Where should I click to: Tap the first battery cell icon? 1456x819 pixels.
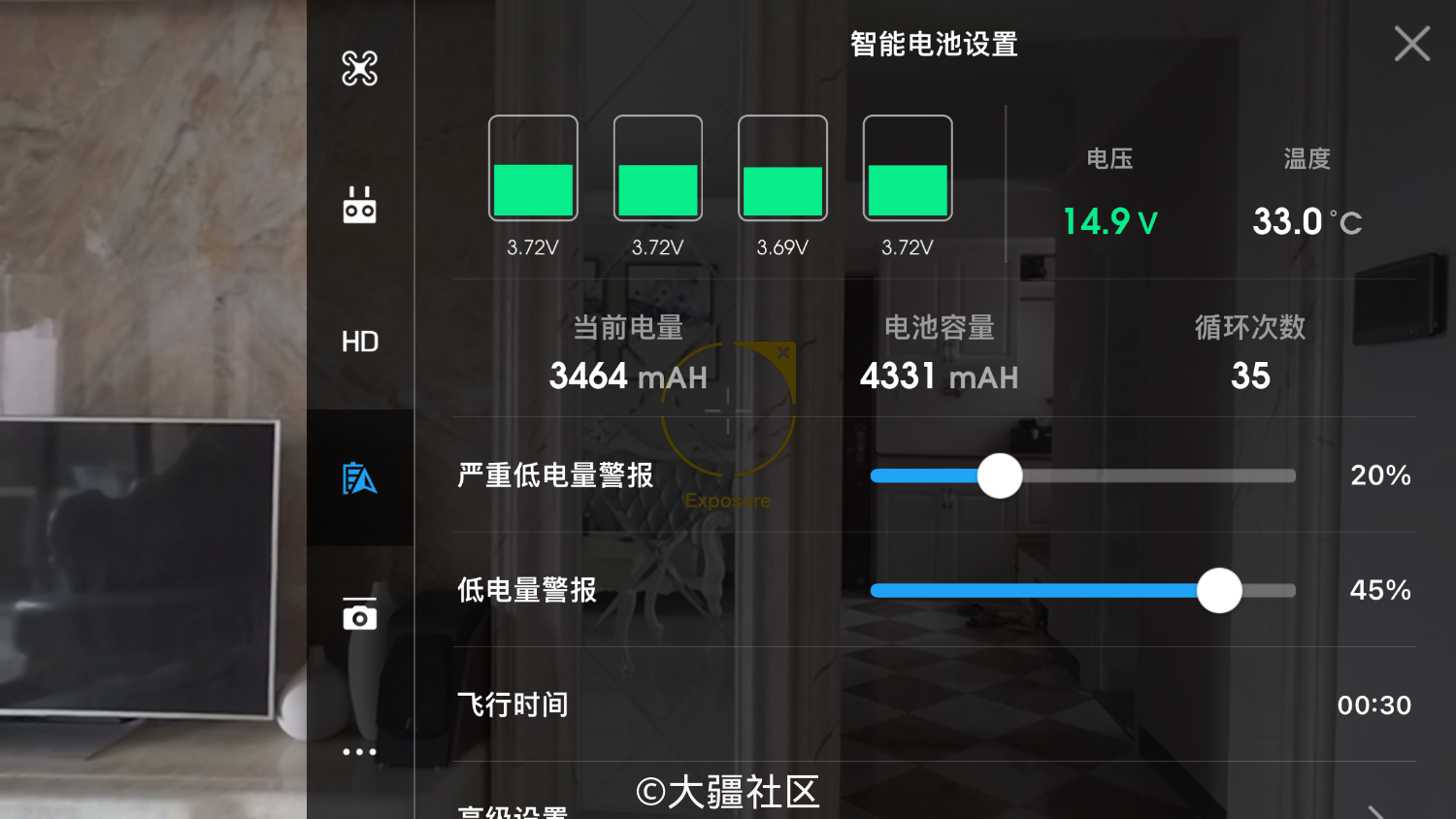click(533, 168)
